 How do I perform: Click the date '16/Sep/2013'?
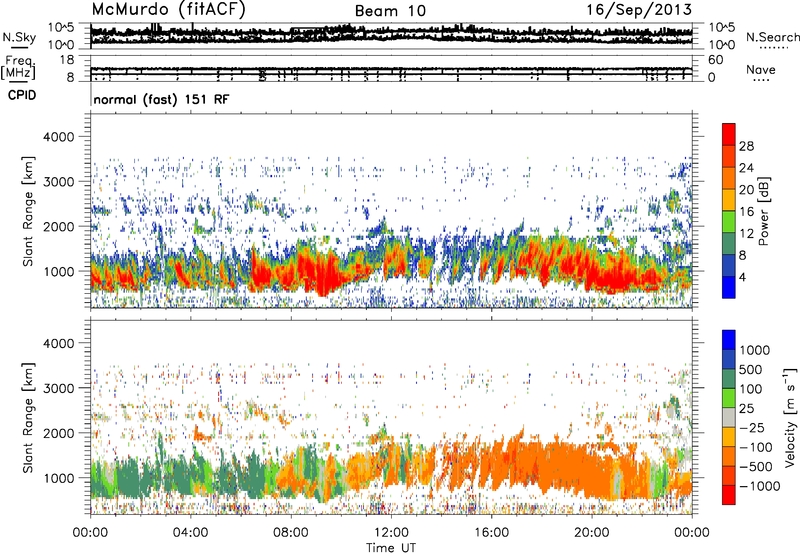coord(639,9)
